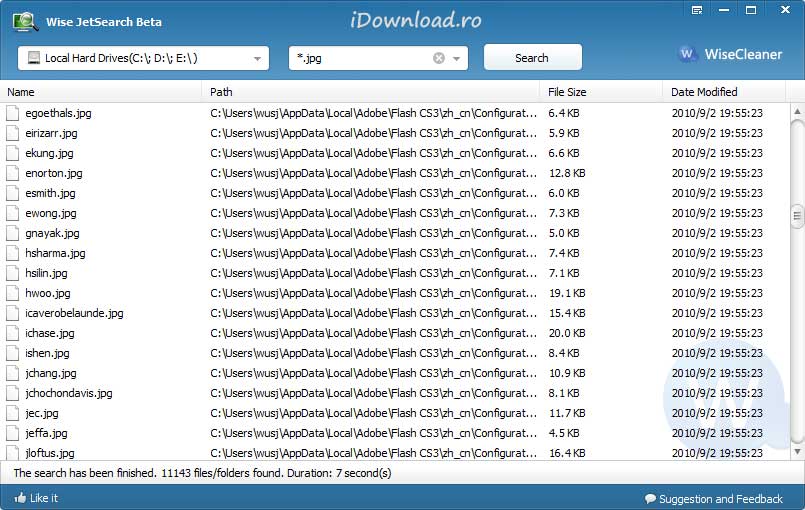Select the jloftus.jpg file name
This screenshot has width=805, height=510.
coord(50,453)
